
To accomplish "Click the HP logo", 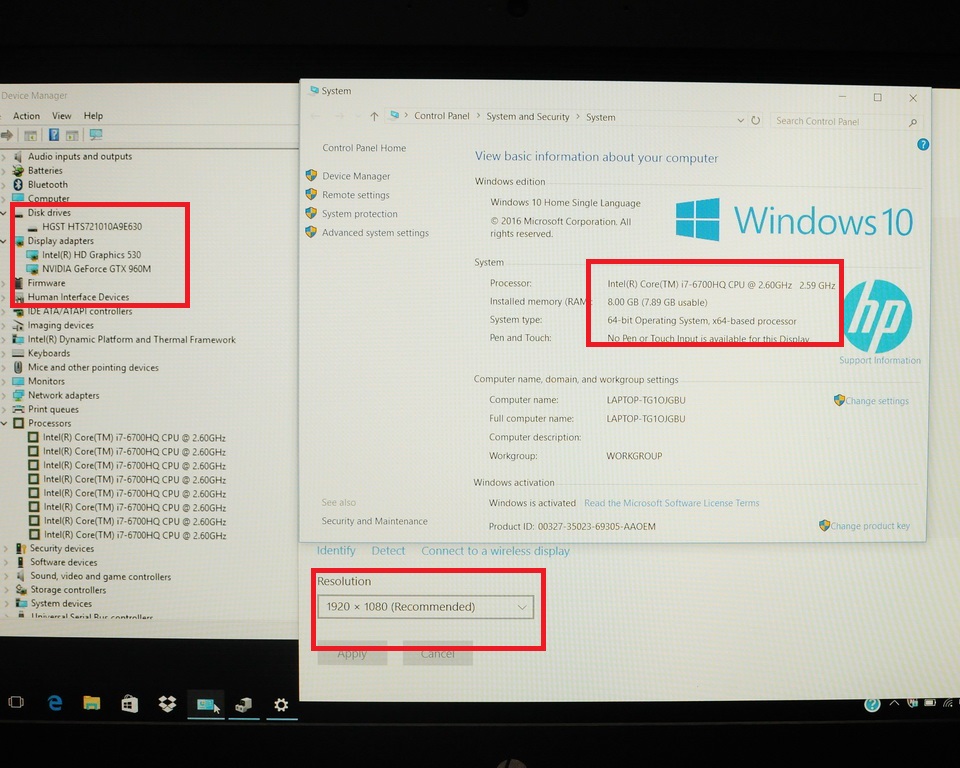I will (x=878, y=316).
